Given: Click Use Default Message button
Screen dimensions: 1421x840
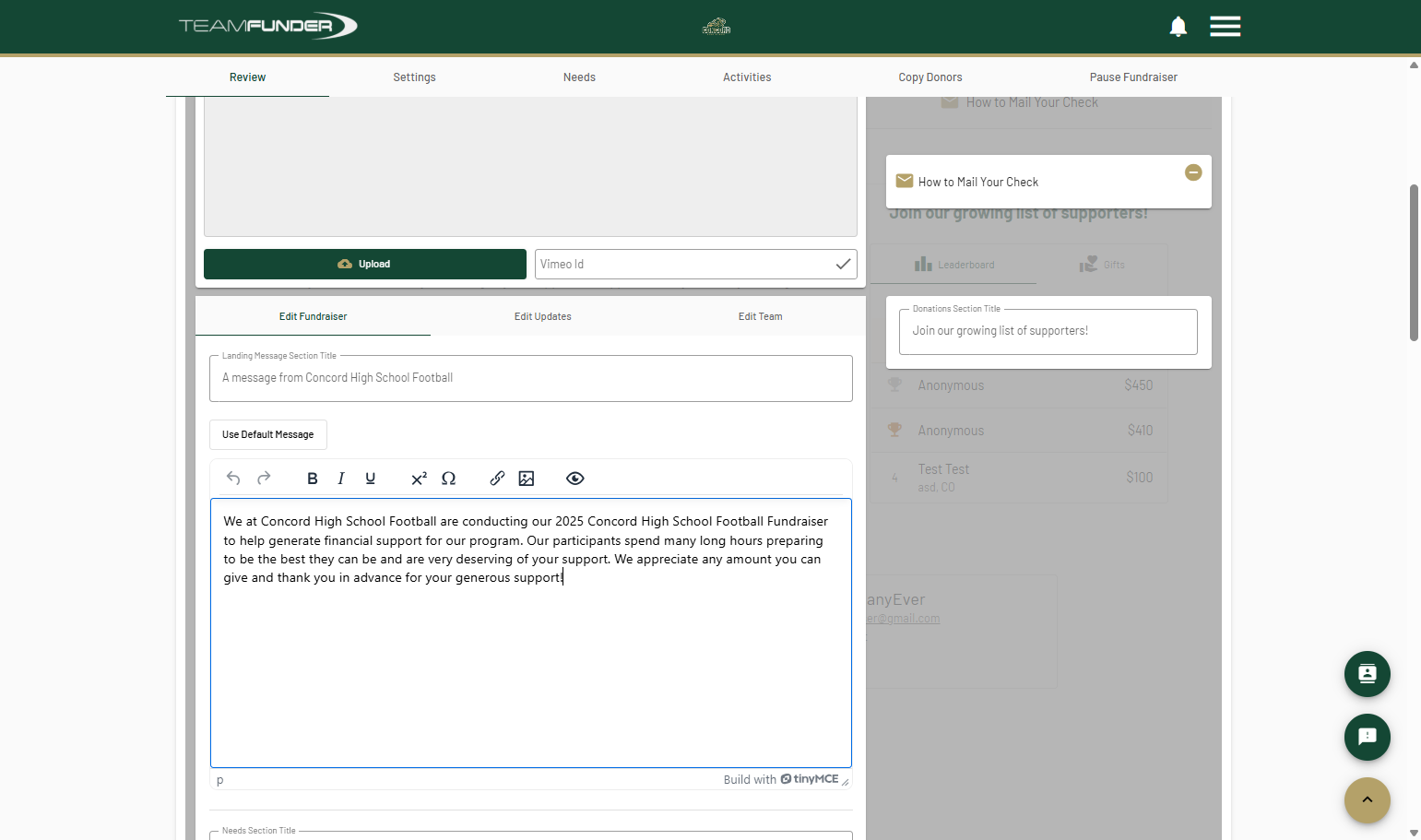Looking at the screenshot, I should 268,434.
